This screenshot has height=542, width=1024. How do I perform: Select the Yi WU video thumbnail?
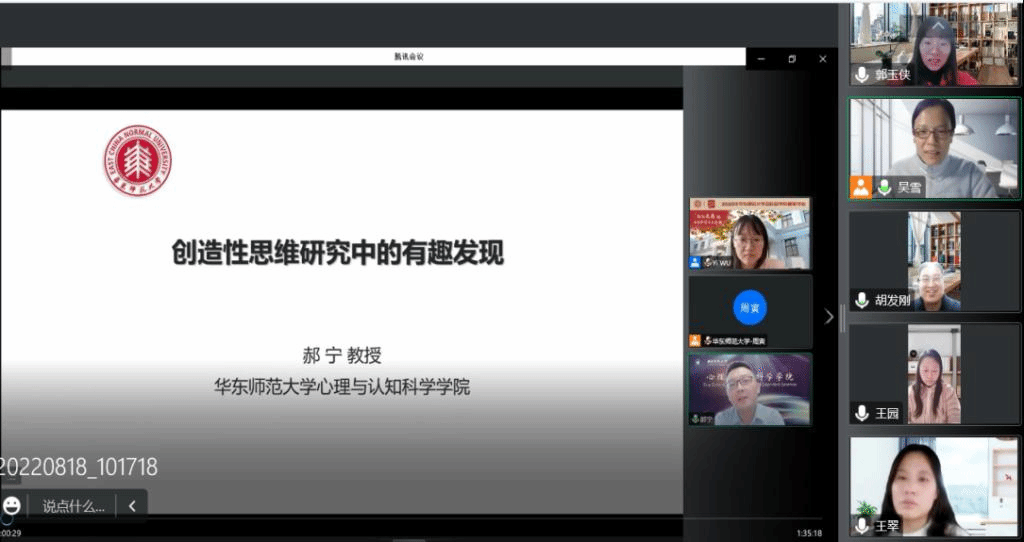pos(750,234)
